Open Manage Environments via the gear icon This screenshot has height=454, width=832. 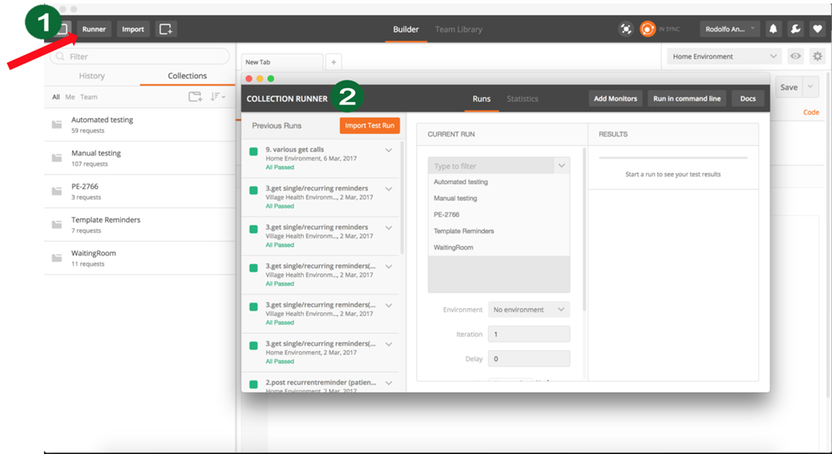tap(818, 56)
